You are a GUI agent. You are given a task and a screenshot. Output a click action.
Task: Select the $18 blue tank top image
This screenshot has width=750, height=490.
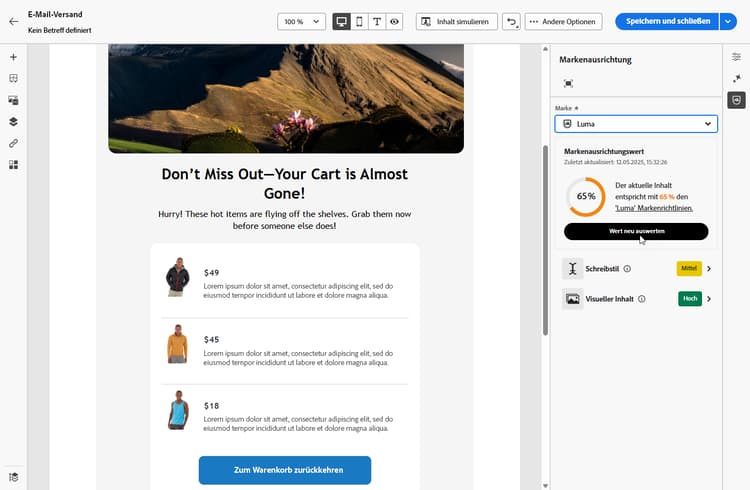pyautogui.click(x=178, y=410)
